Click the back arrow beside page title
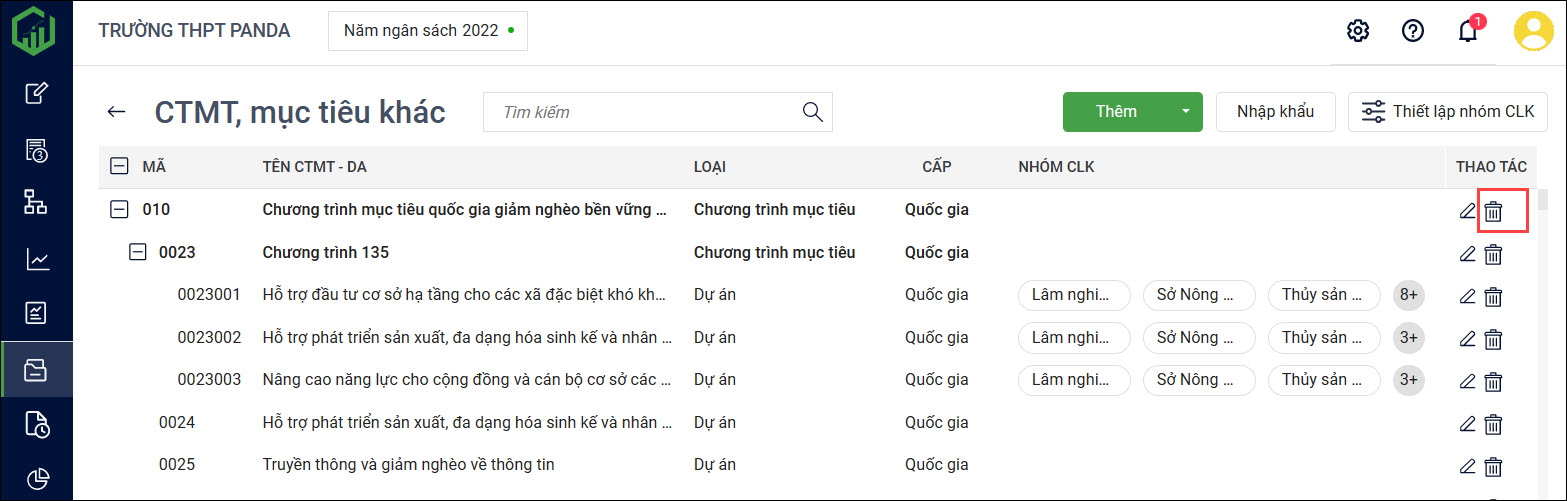This screenshot has width=1567, height=501. pyautogui.click(x=117, y=112)
